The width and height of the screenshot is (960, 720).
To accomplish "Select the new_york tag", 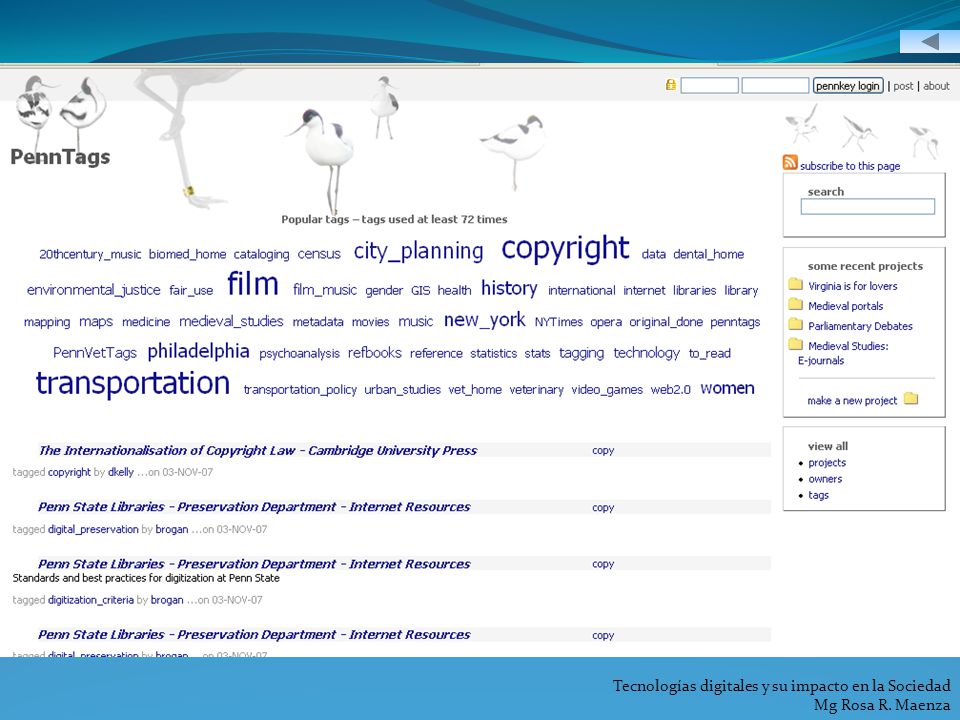I will pyautogui.click(x=484, y=320).
